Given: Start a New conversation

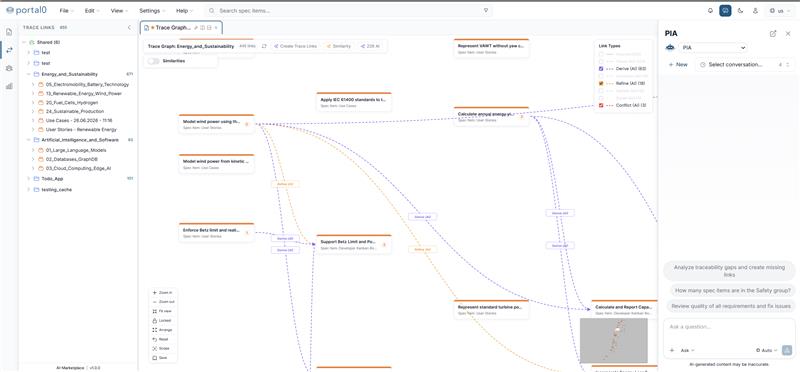Looking at the screenshot, I should [x=679, y=65].
